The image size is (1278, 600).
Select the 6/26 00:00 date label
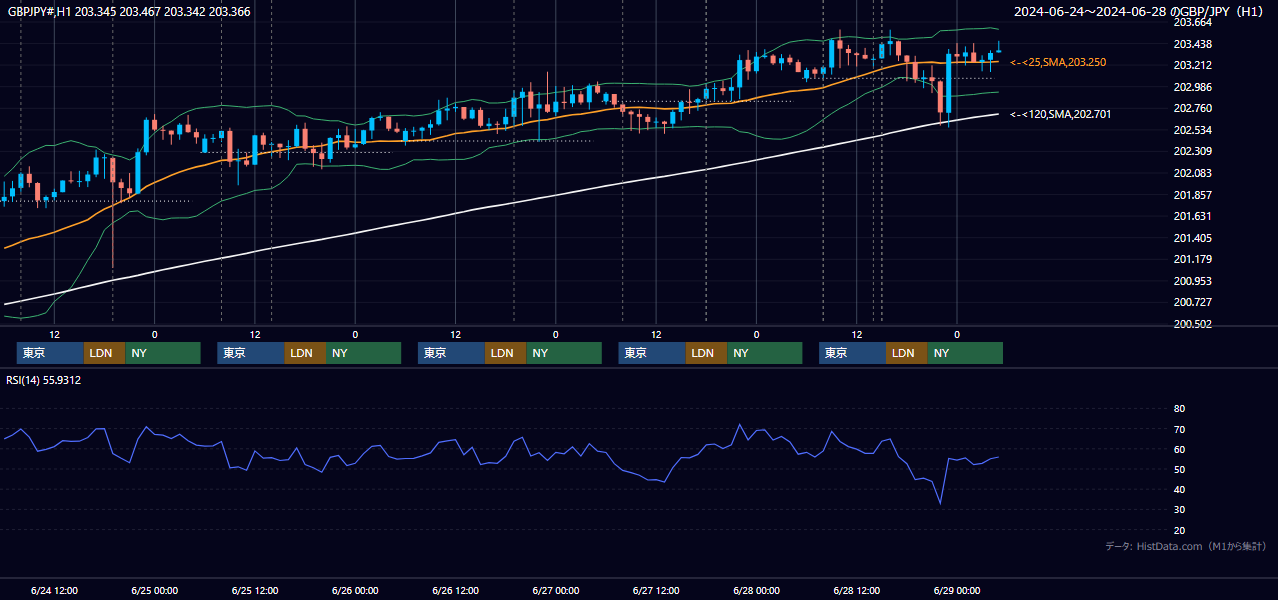(355, 591)
